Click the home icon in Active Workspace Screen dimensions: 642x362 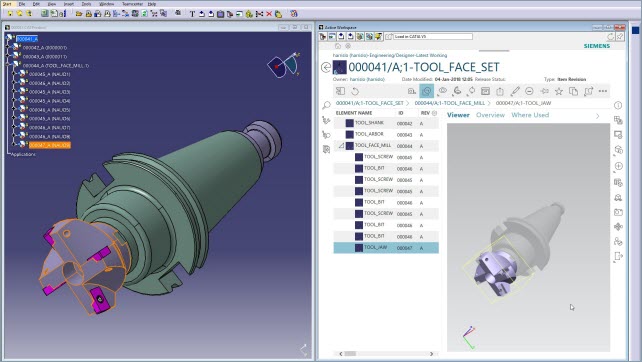[x=338, y=46]
